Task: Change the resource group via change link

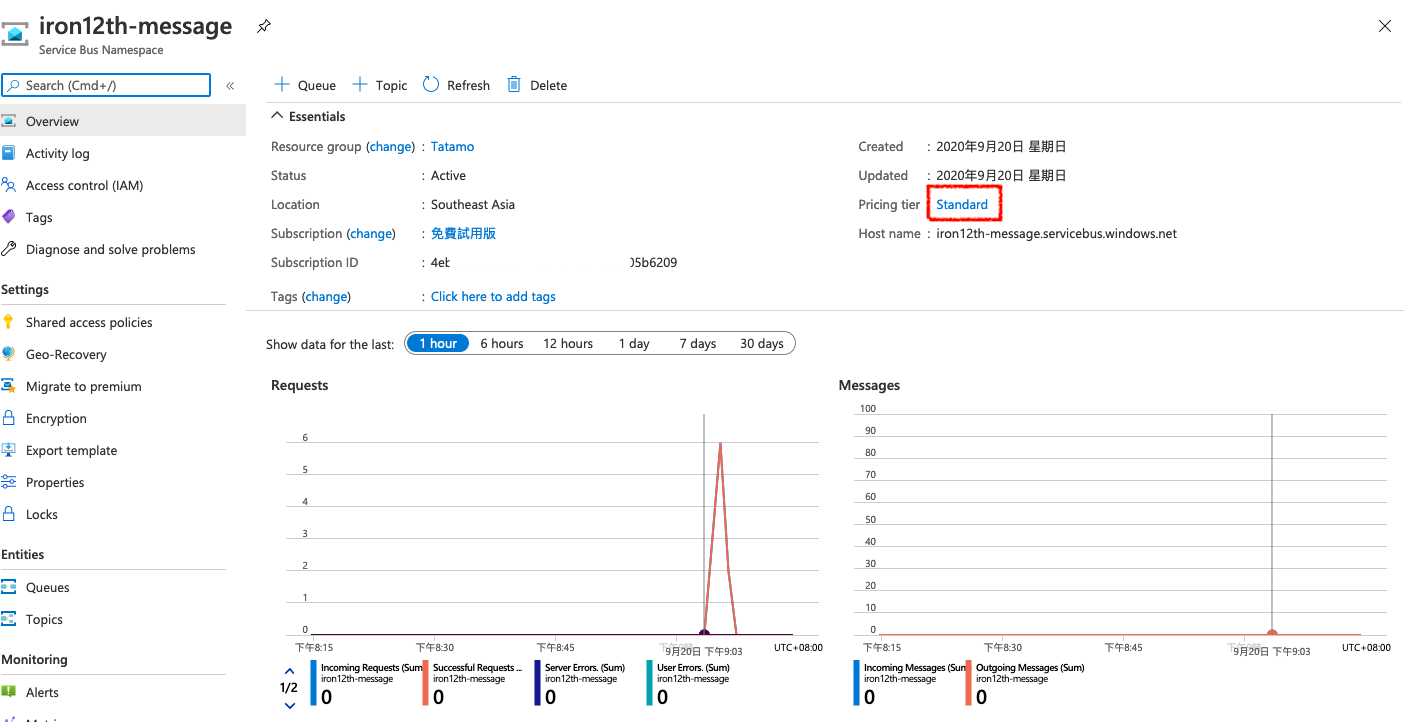Action: click(x=391, y=147)
